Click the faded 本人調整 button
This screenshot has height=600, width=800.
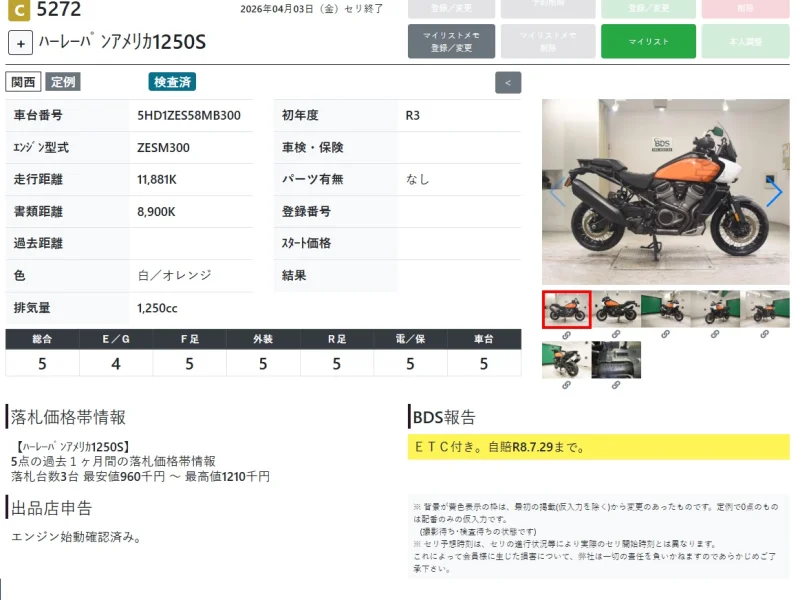click(745, 41)
